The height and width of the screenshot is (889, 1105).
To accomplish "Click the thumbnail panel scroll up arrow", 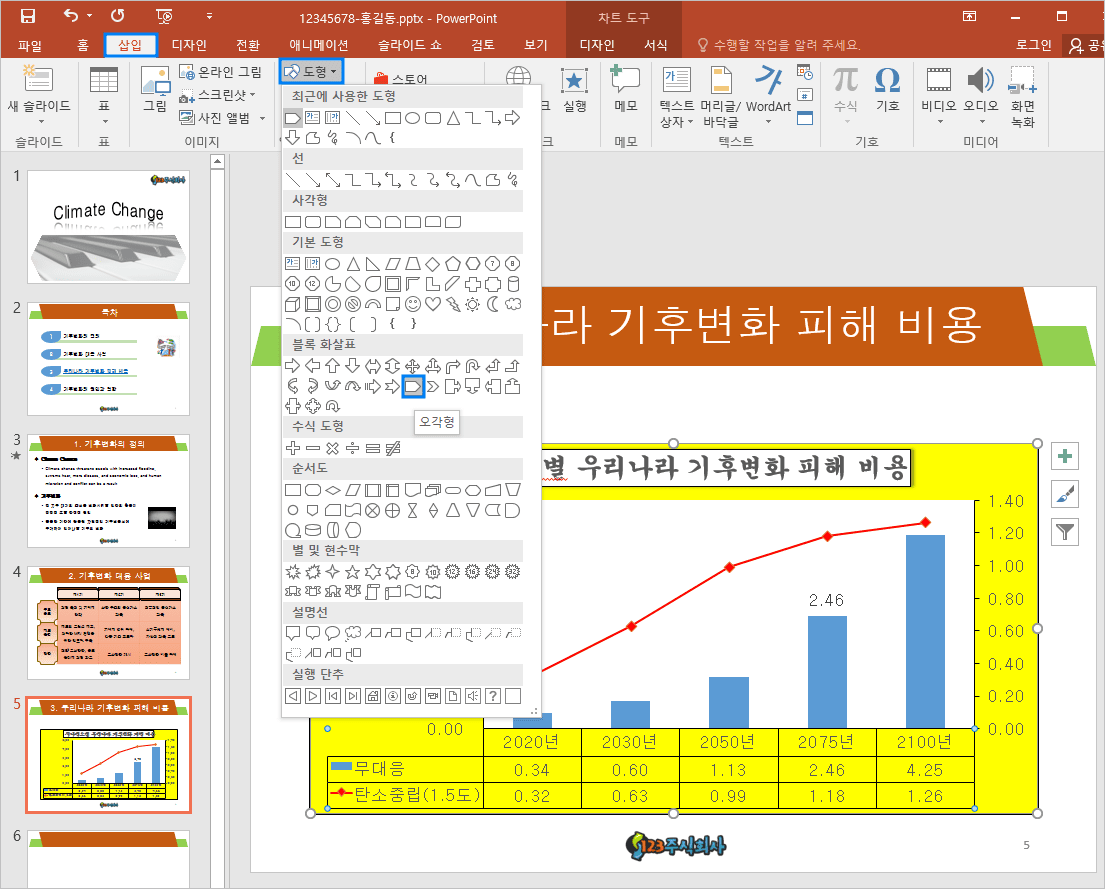I will pyautogui.click(x=217, y=162).
